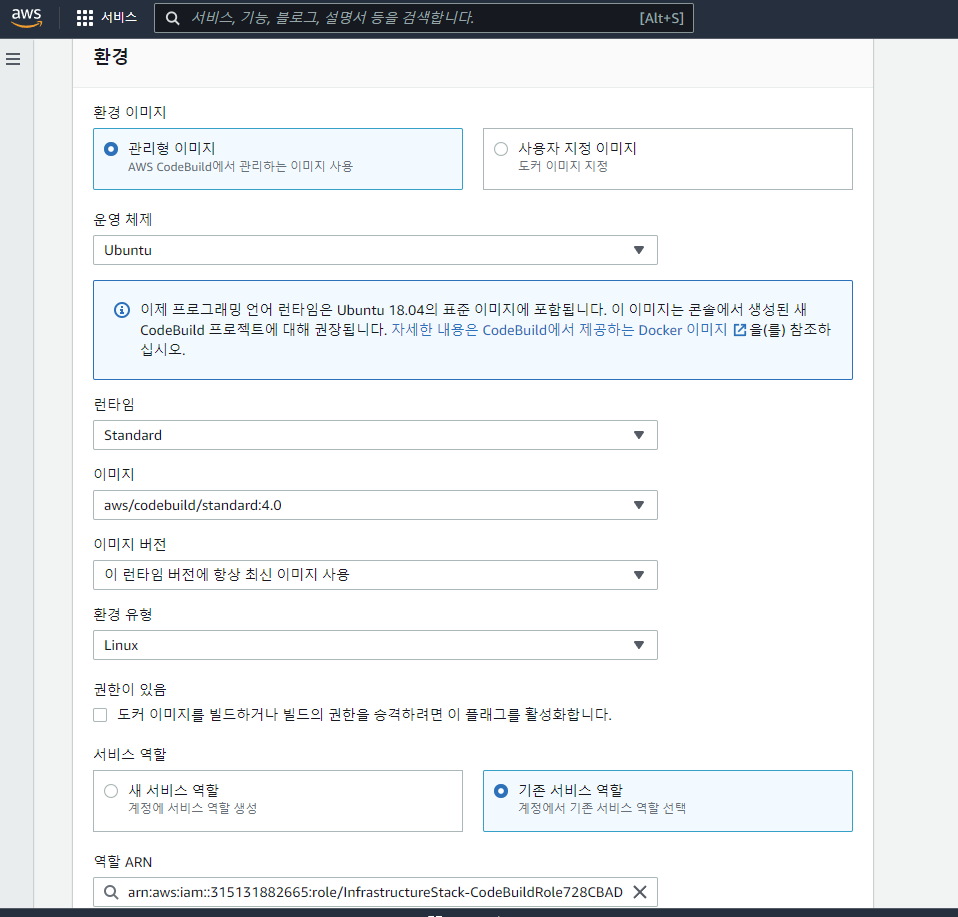The image size is (958, 917).
Task: Click the 역할 ARN input field
Action: pos(375,892)
